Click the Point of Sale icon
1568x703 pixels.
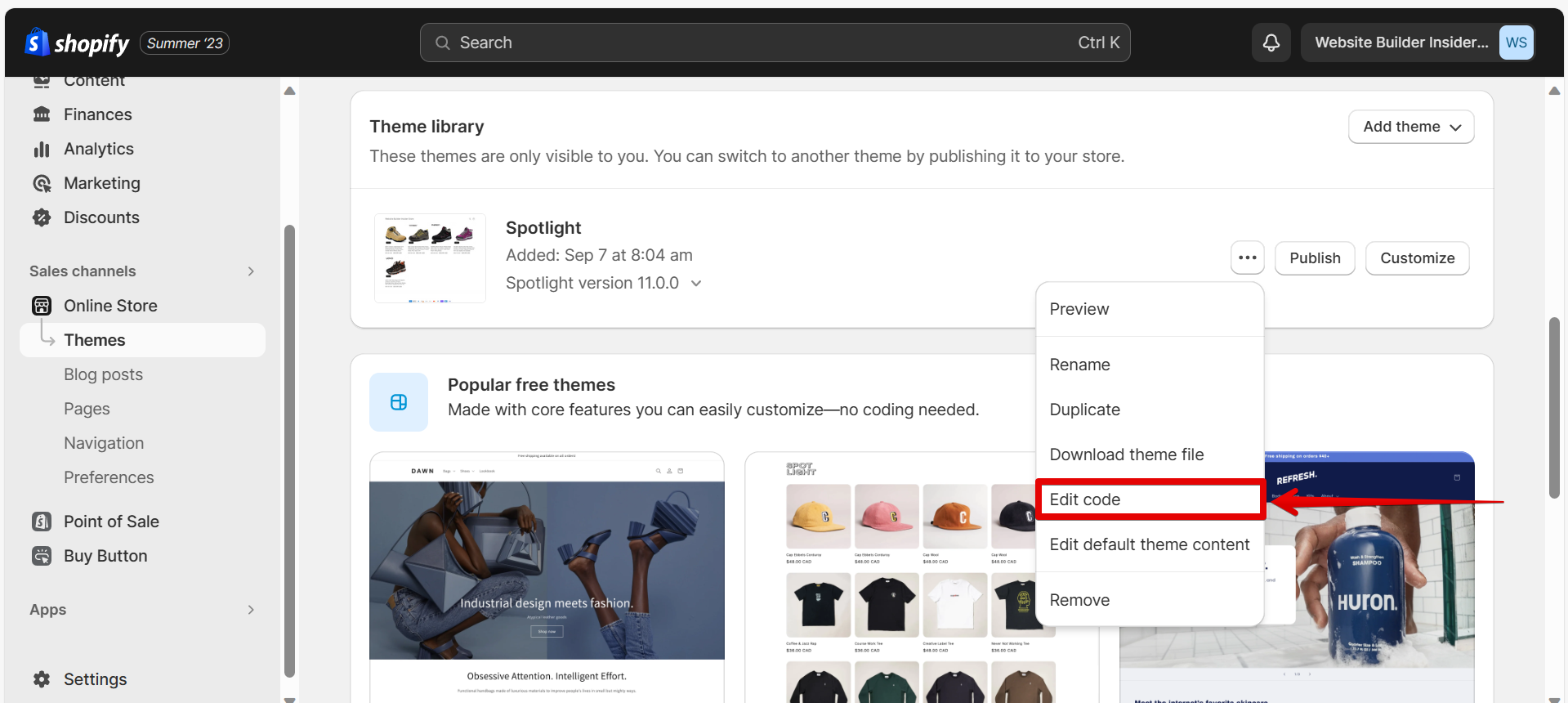tap(42, 522)
